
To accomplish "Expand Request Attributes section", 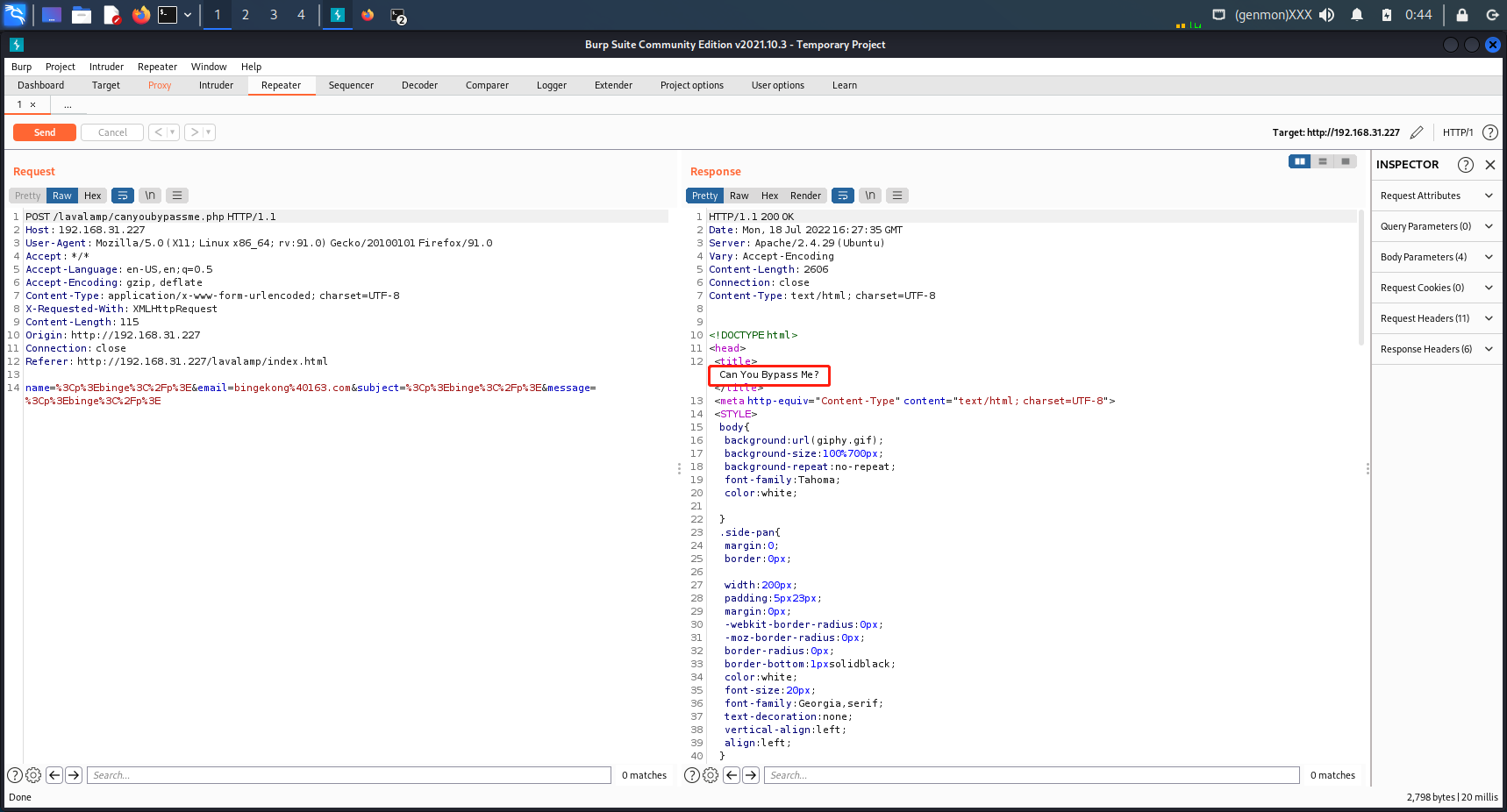I will pyautogui.click(x=1437, y=196).
